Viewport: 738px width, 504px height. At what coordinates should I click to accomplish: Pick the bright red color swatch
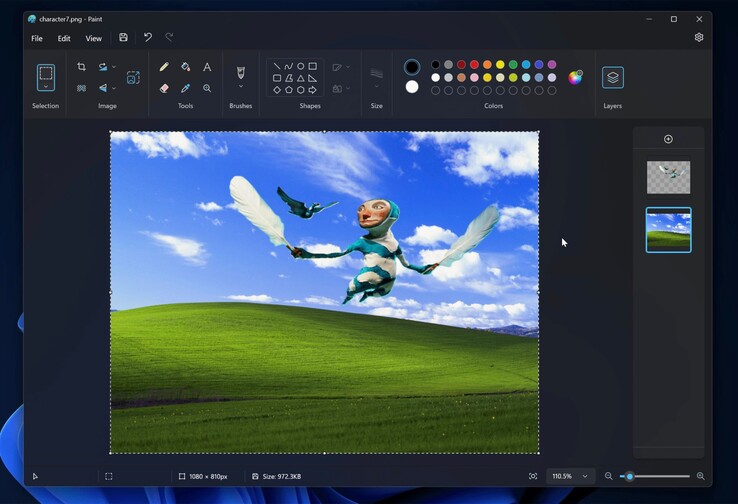474,64
